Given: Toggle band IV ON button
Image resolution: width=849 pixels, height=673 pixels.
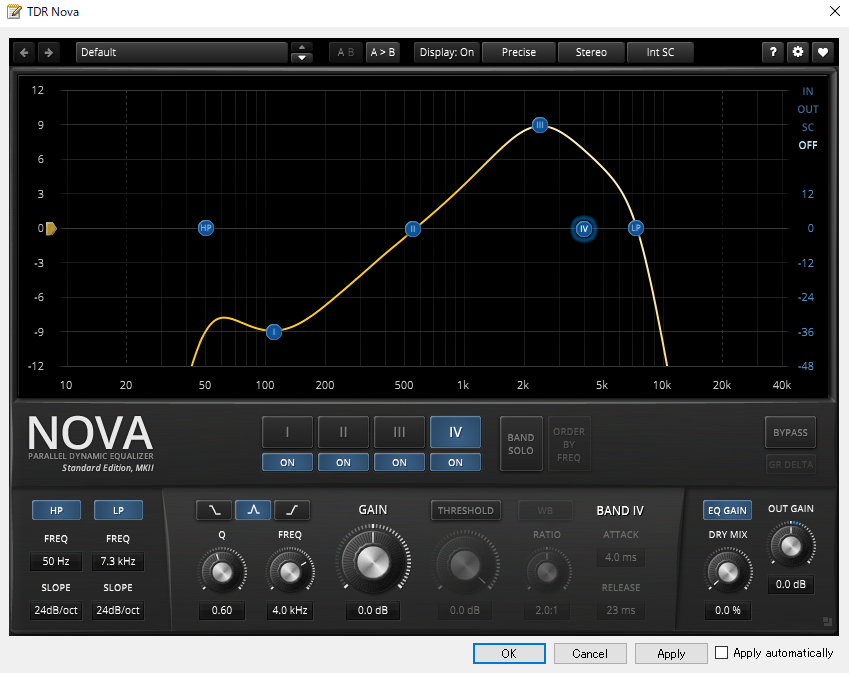Looking at the screenshot, I should click(455, 462).
